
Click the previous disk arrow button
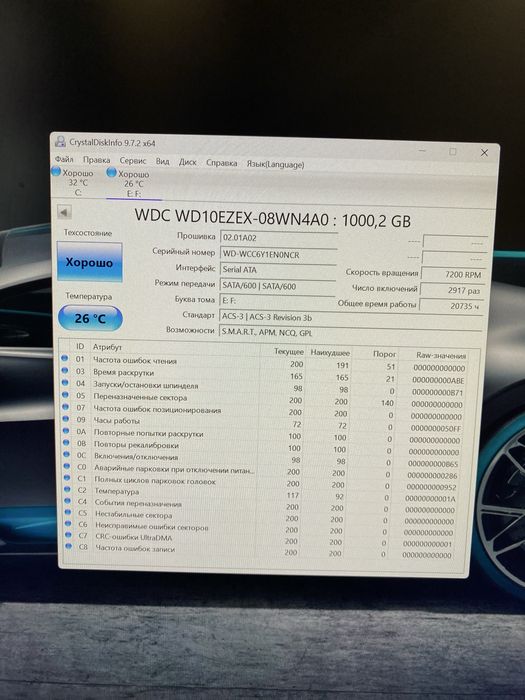pyautogui.click(x=64, y=212)
